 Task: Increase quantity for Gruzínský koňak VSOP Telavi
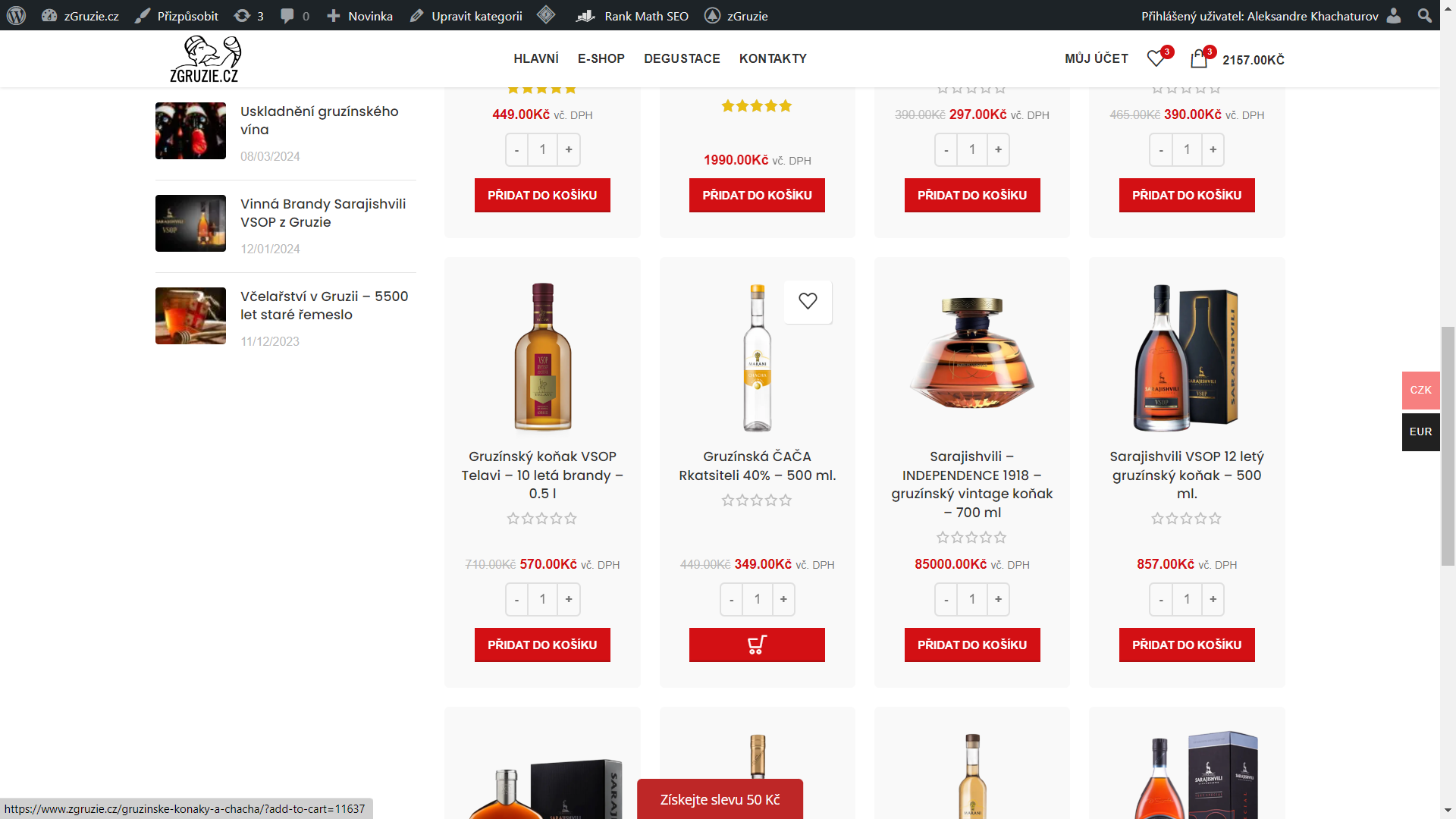tap(569, 599)
